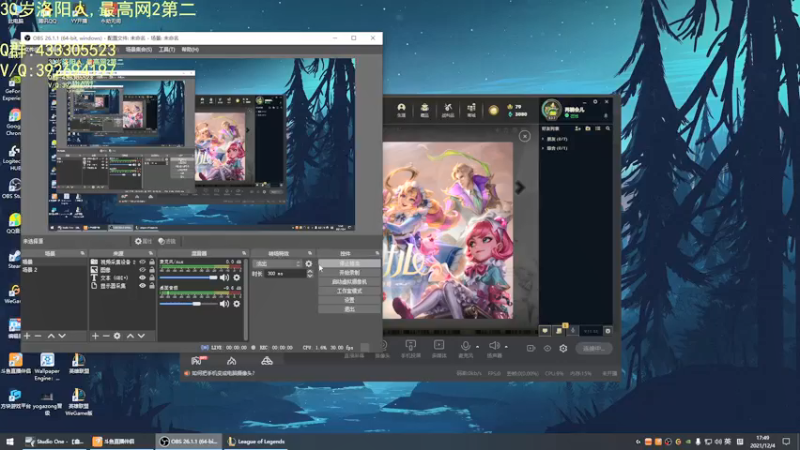Show the next poster with the right arrow
Image resolution: width=800 pixels, height=450 pixels.
point(519,187)
